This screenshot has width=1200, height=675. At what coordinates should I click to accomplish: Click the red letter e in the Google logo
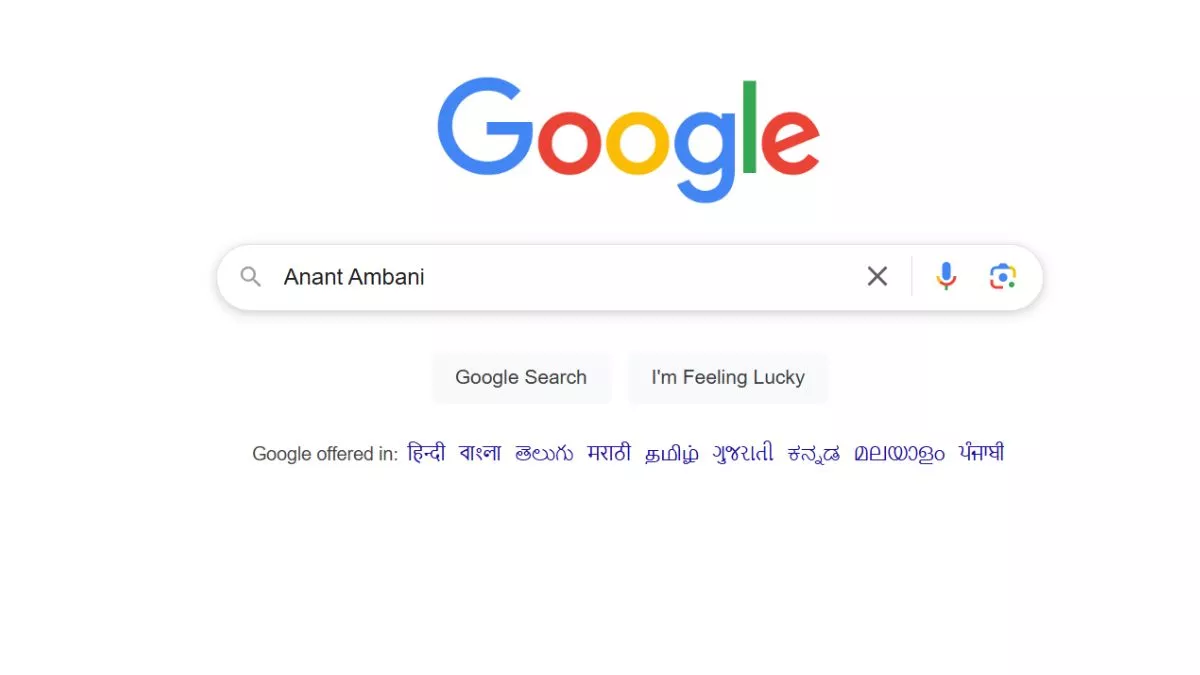[x=790, y=142]
